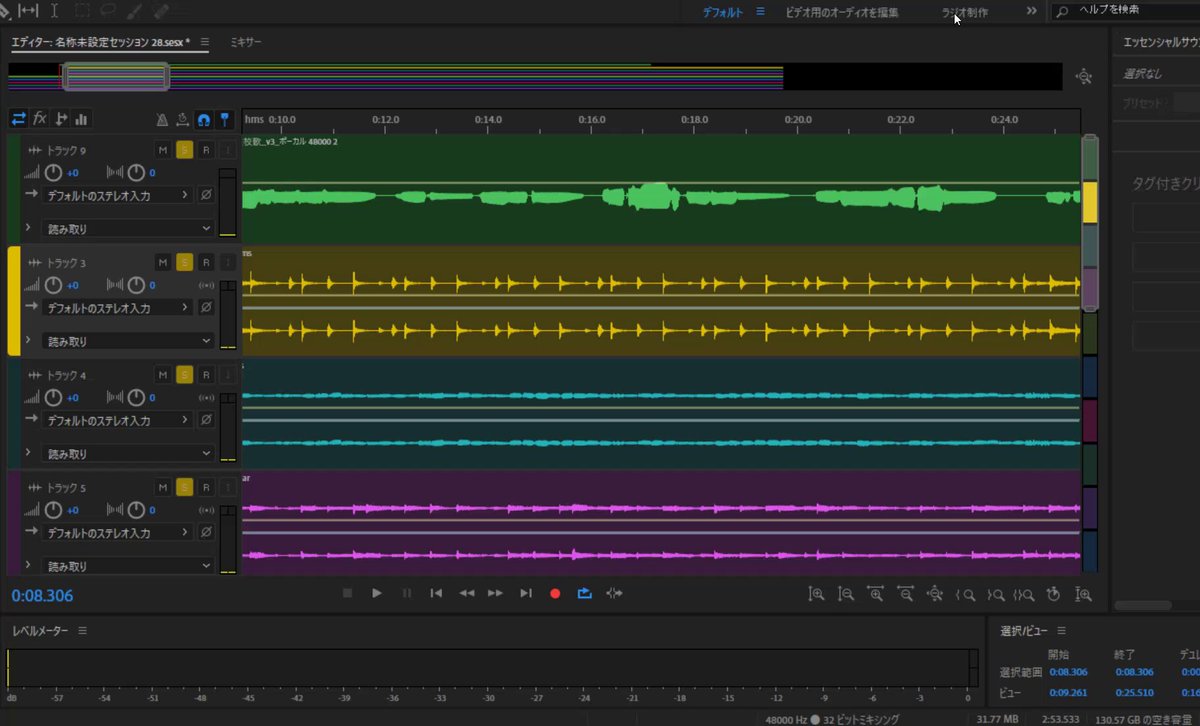Image resolution: width=1200 pixels, height=726 pixels.
Task: Select ラジオ制作 workspace
Action: (x=965, y=12)
